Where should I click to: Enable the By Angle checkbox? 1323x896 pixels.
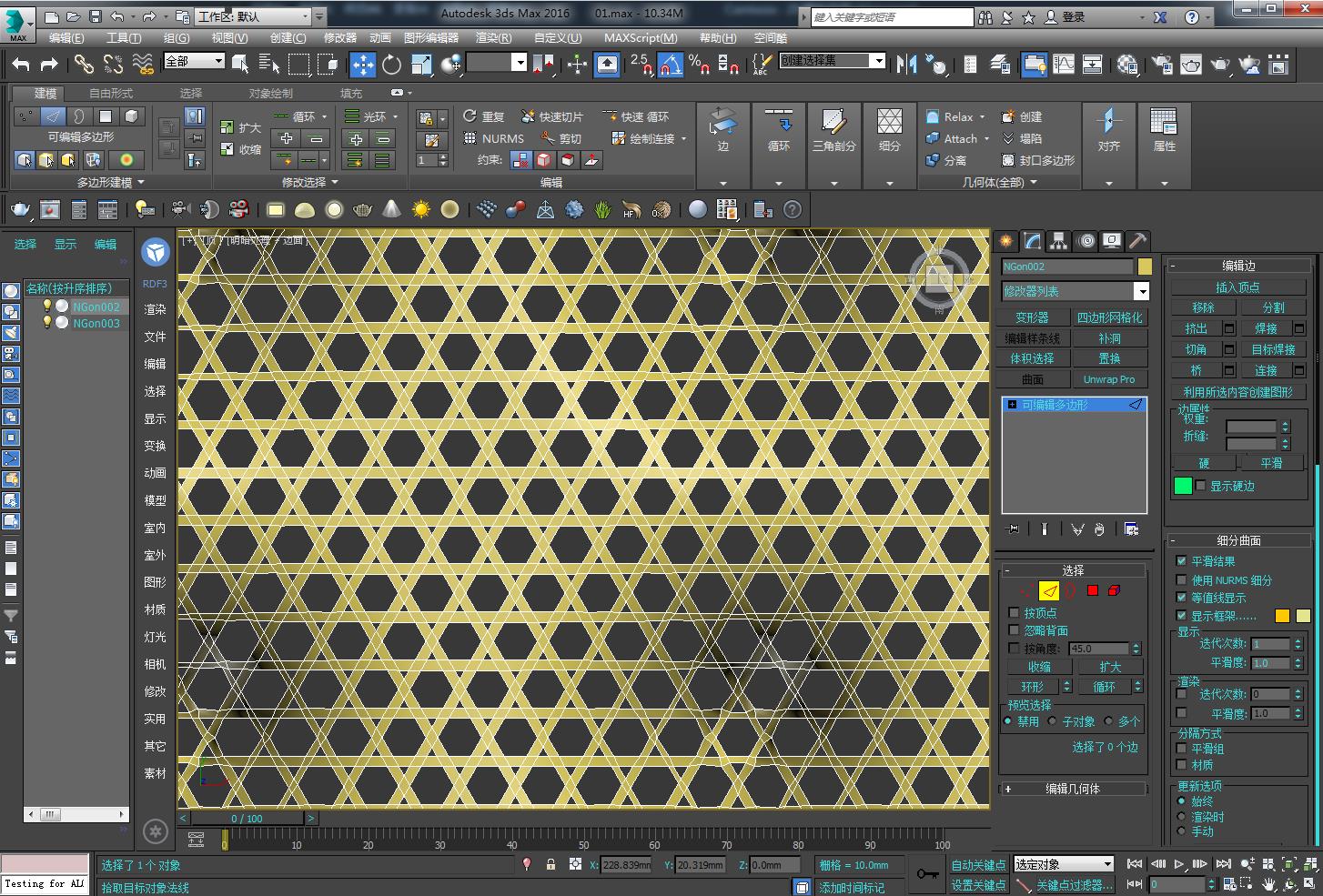[1014, 649]
